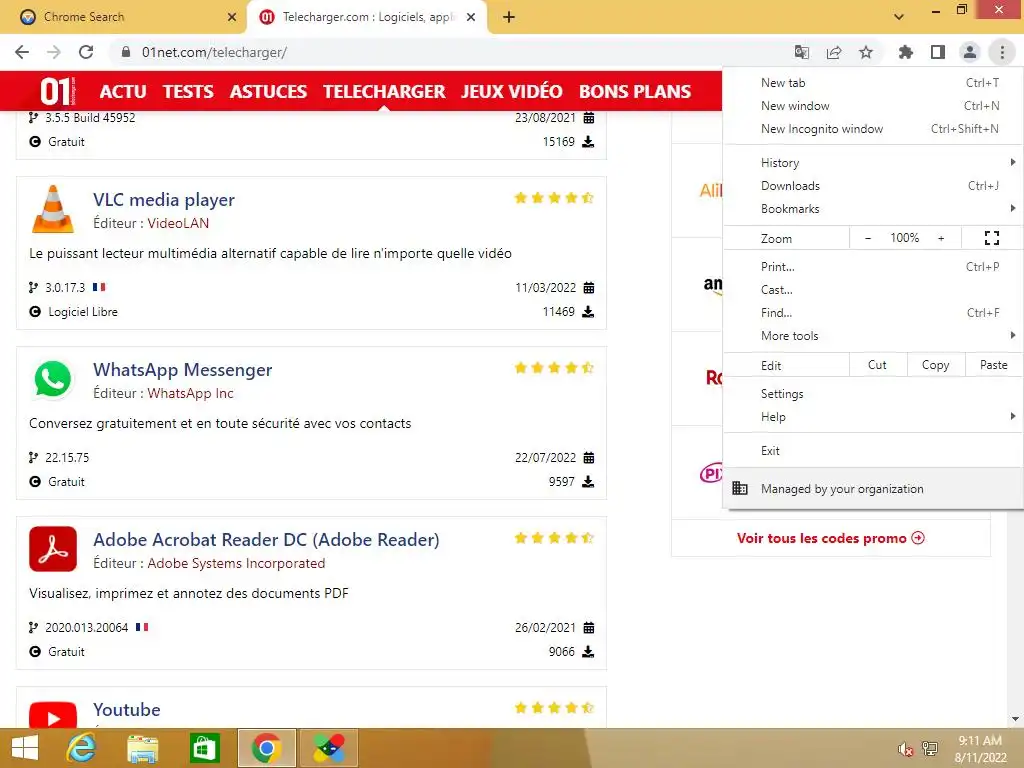This screenshot has height=768, width=1024.
Task: Select New window menu item
Action: click(x=873, y=106)
